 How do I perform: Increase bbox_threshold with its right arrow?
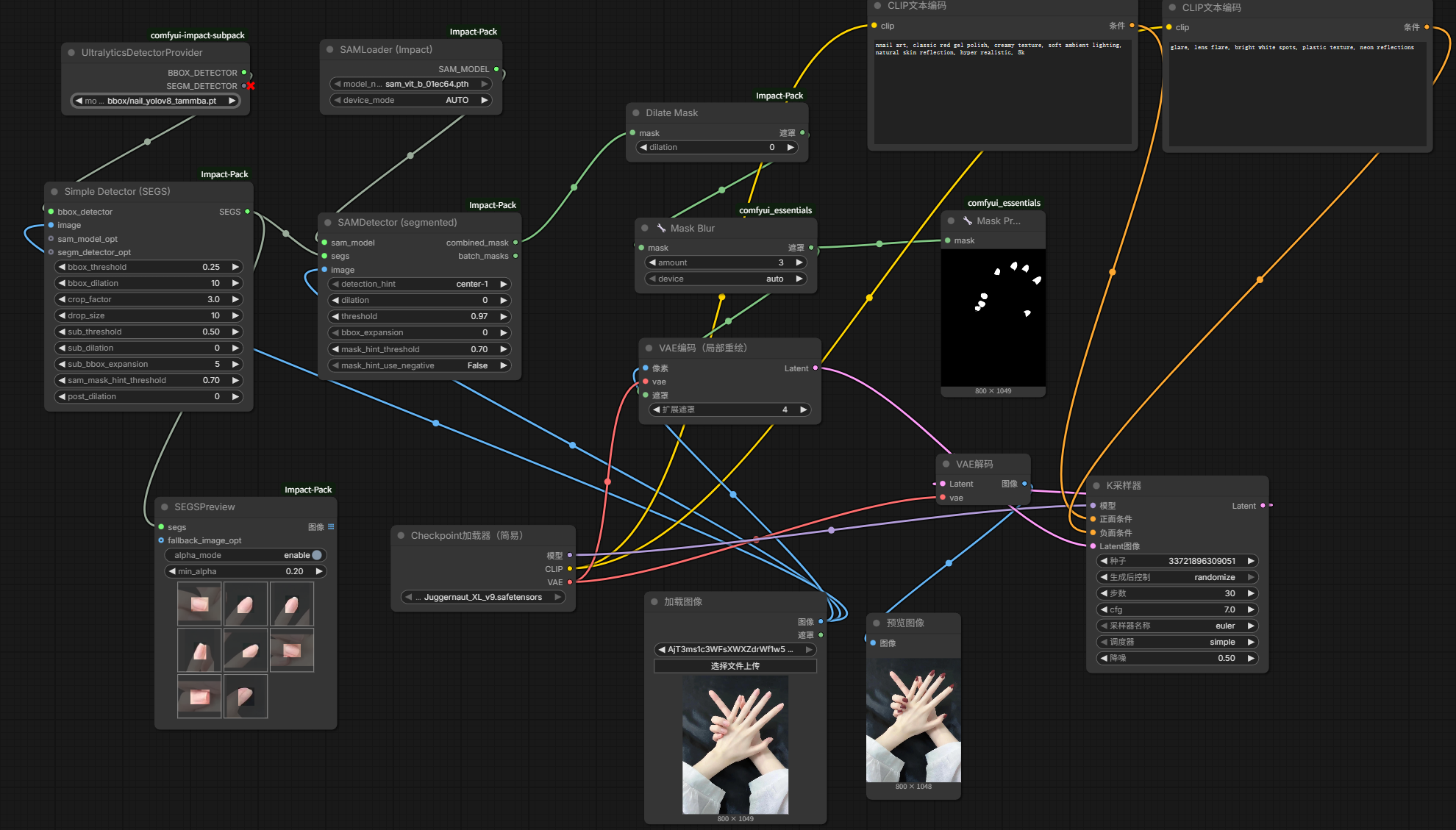tap(235, 267)
